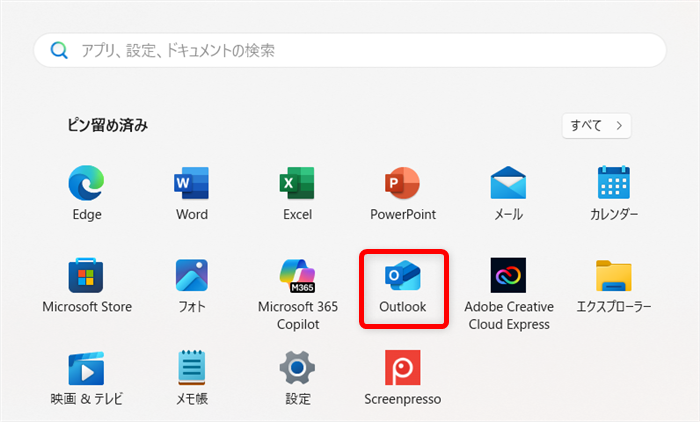The image size is (700, 422).
Task: Launch the 映画 & テレビ app
Action: click(87, 369)
